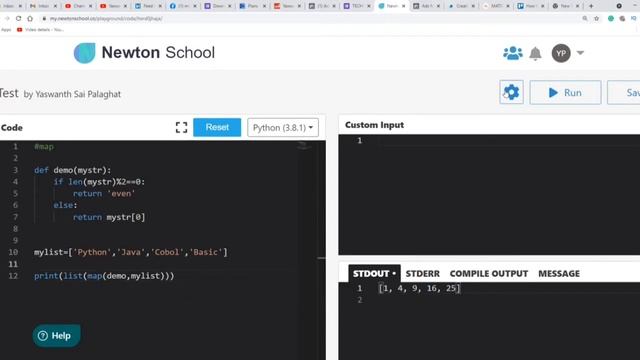The height and width of the screenshot is (360, 640).
Task: Open the Help widget
Action: 56,336
